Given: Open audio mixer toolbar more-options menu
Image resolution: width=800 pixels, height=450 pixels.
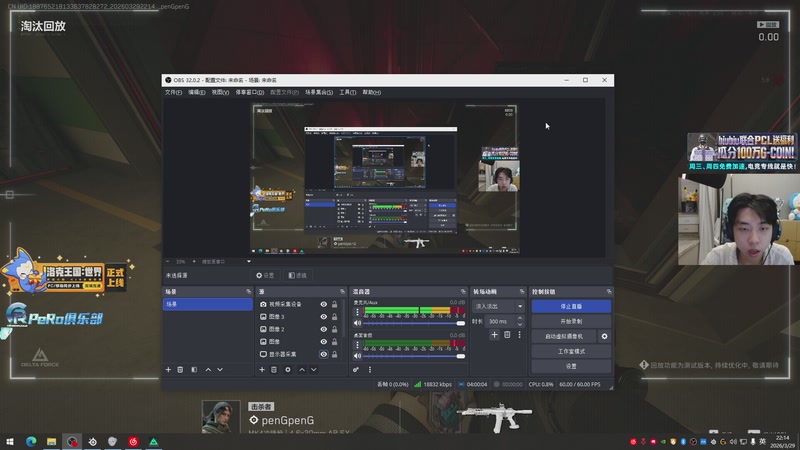Looking at the screenshot, I should tap(369, 369).
